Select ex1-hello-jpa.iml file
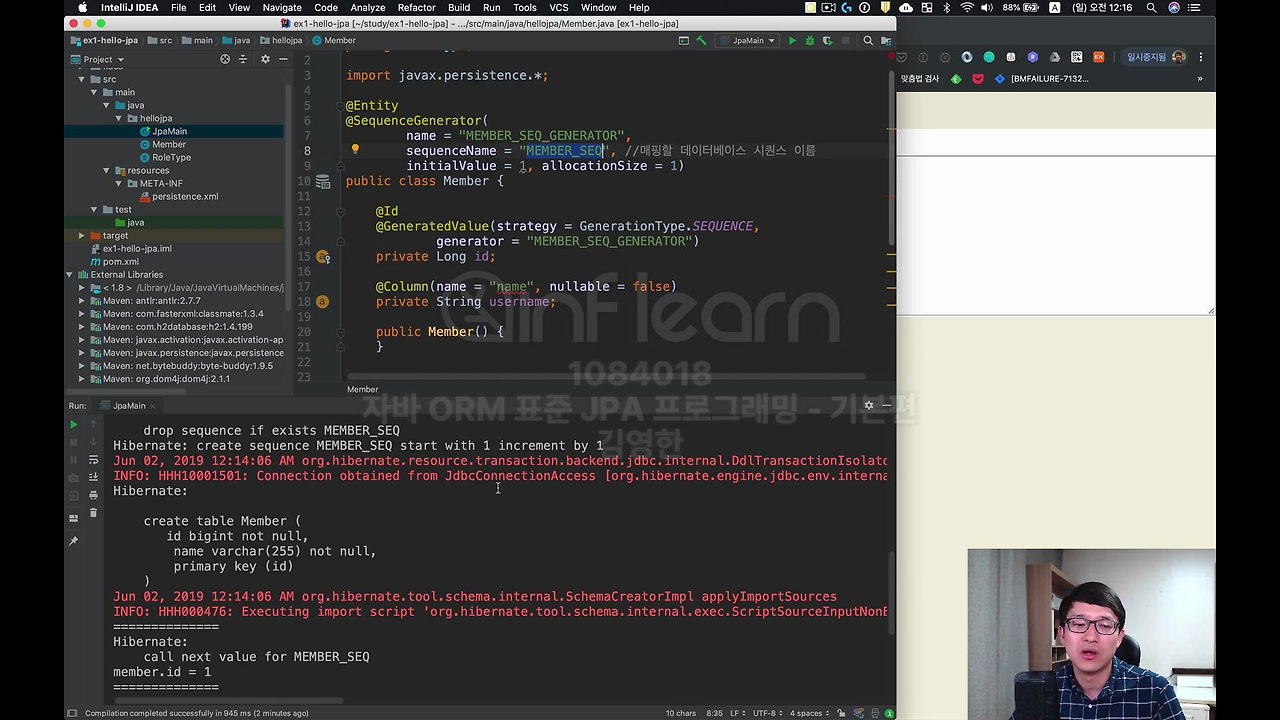The height and width of the screenshot is (720, 1280). point(137,248)
